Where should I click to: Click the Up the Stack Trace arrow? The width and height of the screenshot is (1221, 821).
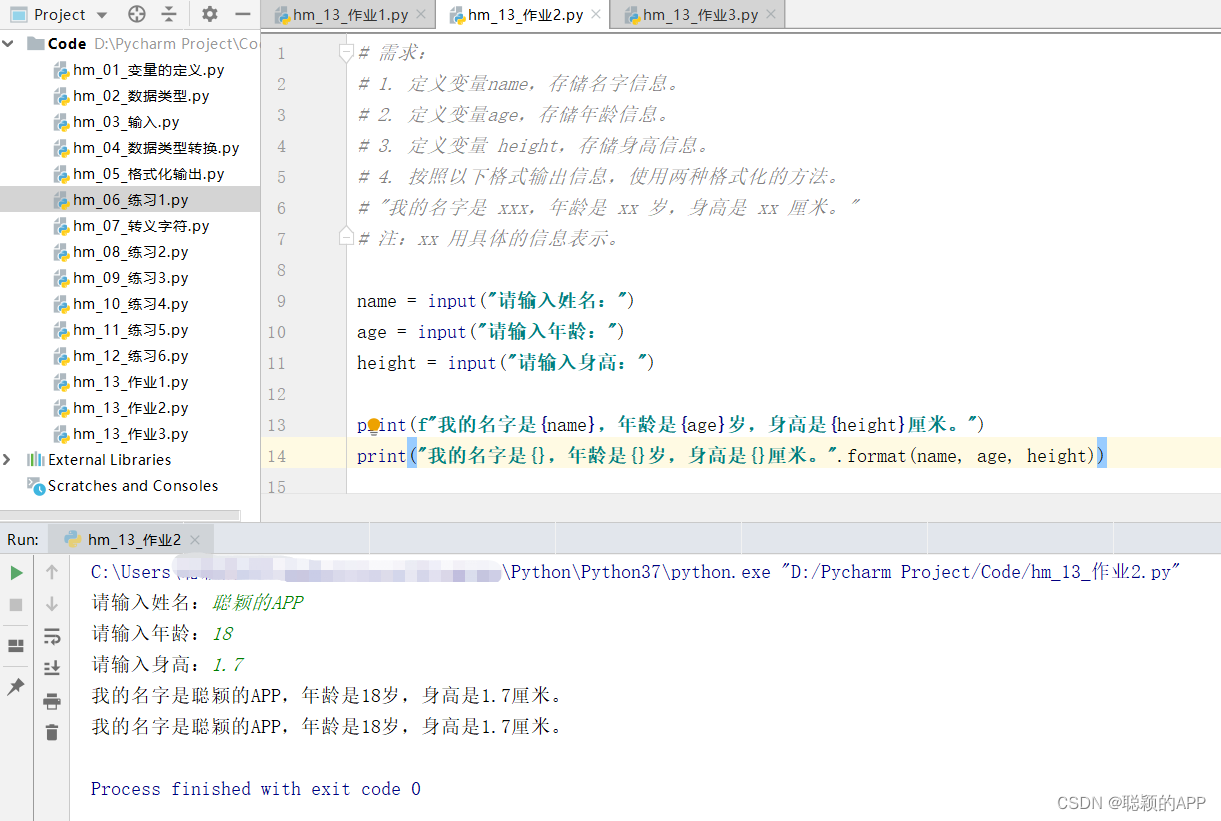coord(52,573)
